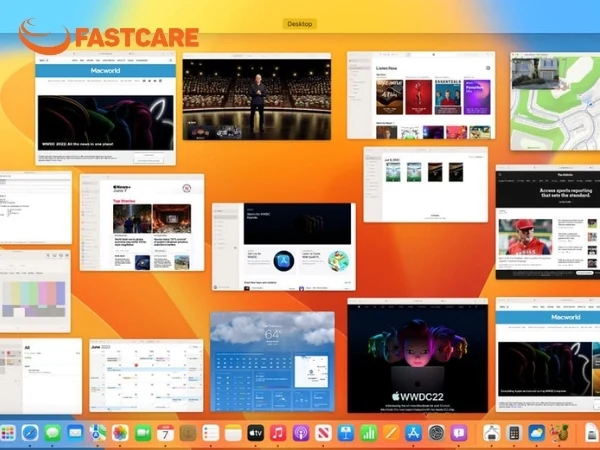The image size is (600, 450).
Task: Open Mail from the Dock
Action: tap(75, 433)
